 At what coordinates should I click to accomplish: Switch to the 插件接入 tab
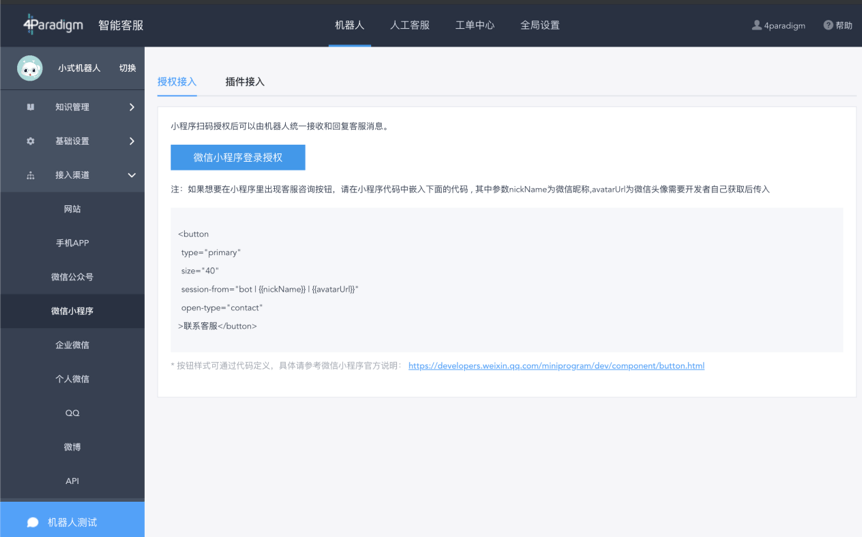[x=245, y=82]
